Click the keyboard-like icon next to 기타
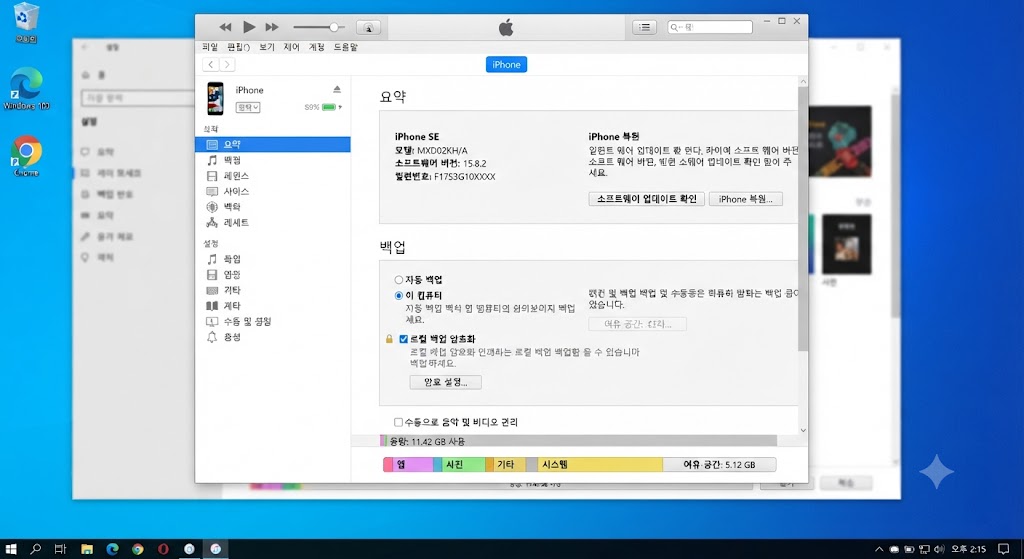The image size is (1024, 559). pyautogui.click(x=212, y=290)
